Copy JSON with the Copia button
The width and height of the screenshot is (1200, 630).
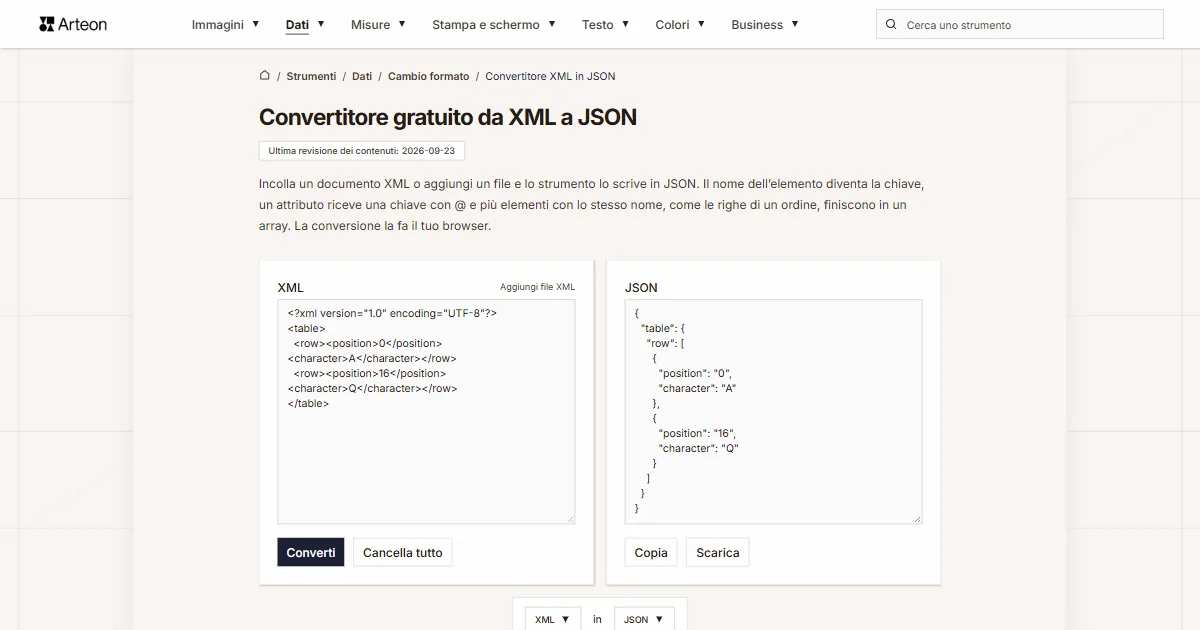point(651,552)
